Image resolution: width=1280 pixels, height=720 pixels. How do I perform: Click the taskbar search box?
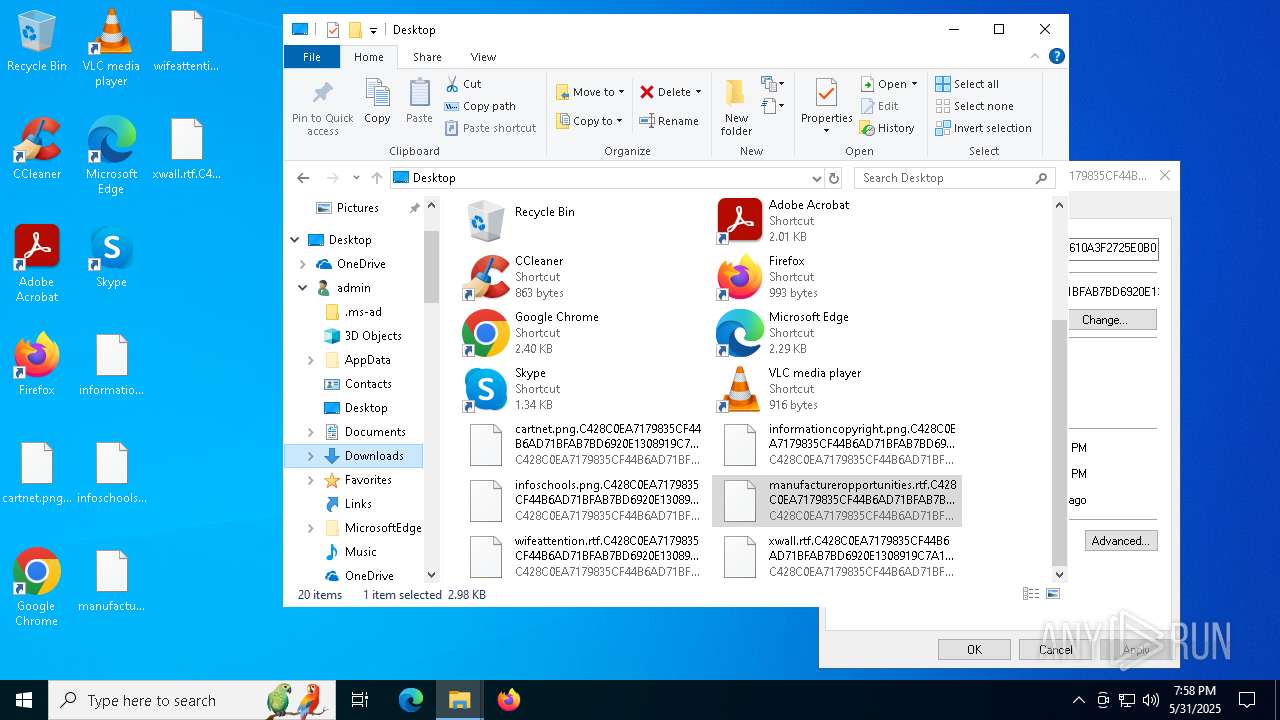coord(193,700)
